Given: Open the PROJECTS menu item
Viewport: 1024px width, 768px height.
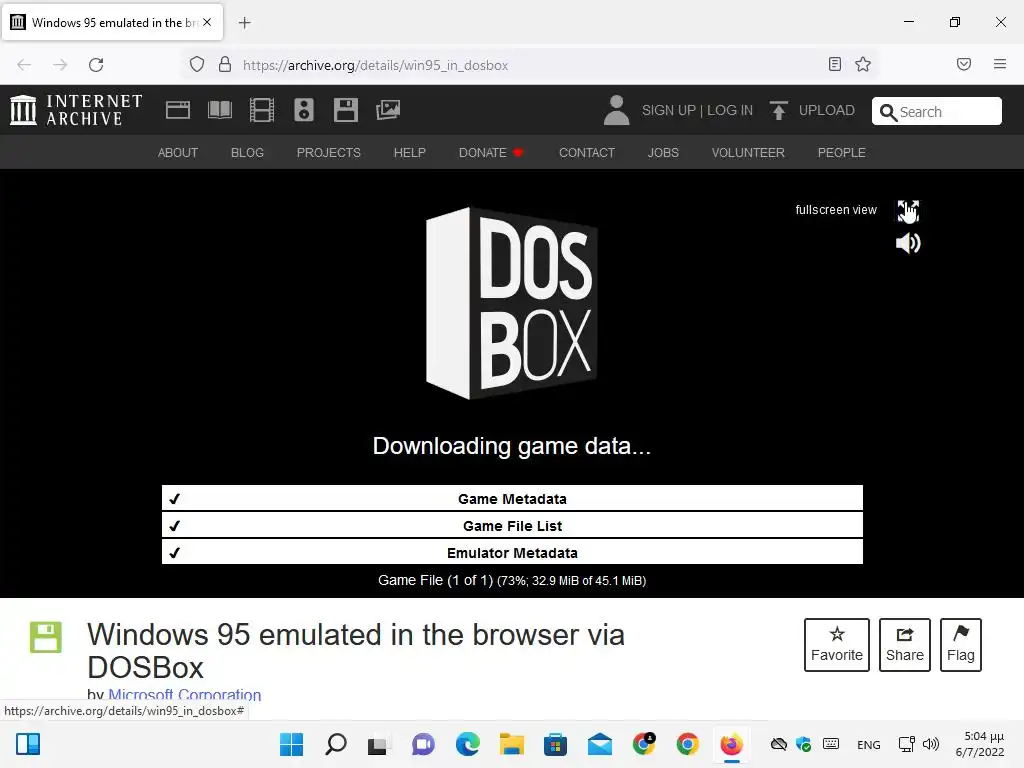Looking at the screenshot, I should point(328,153).
